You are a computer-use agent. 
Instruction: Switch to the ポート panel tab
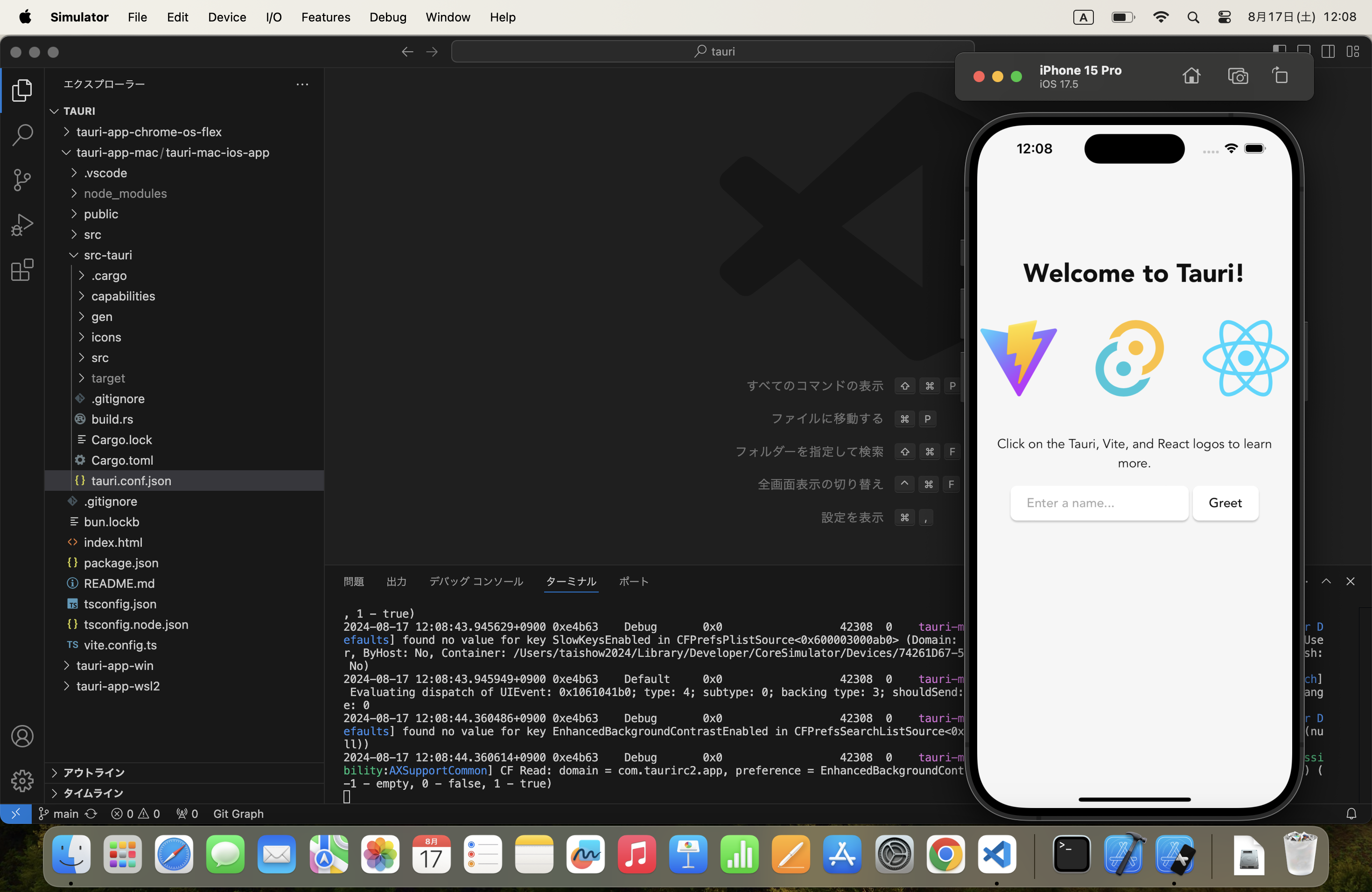coord(634,581)
